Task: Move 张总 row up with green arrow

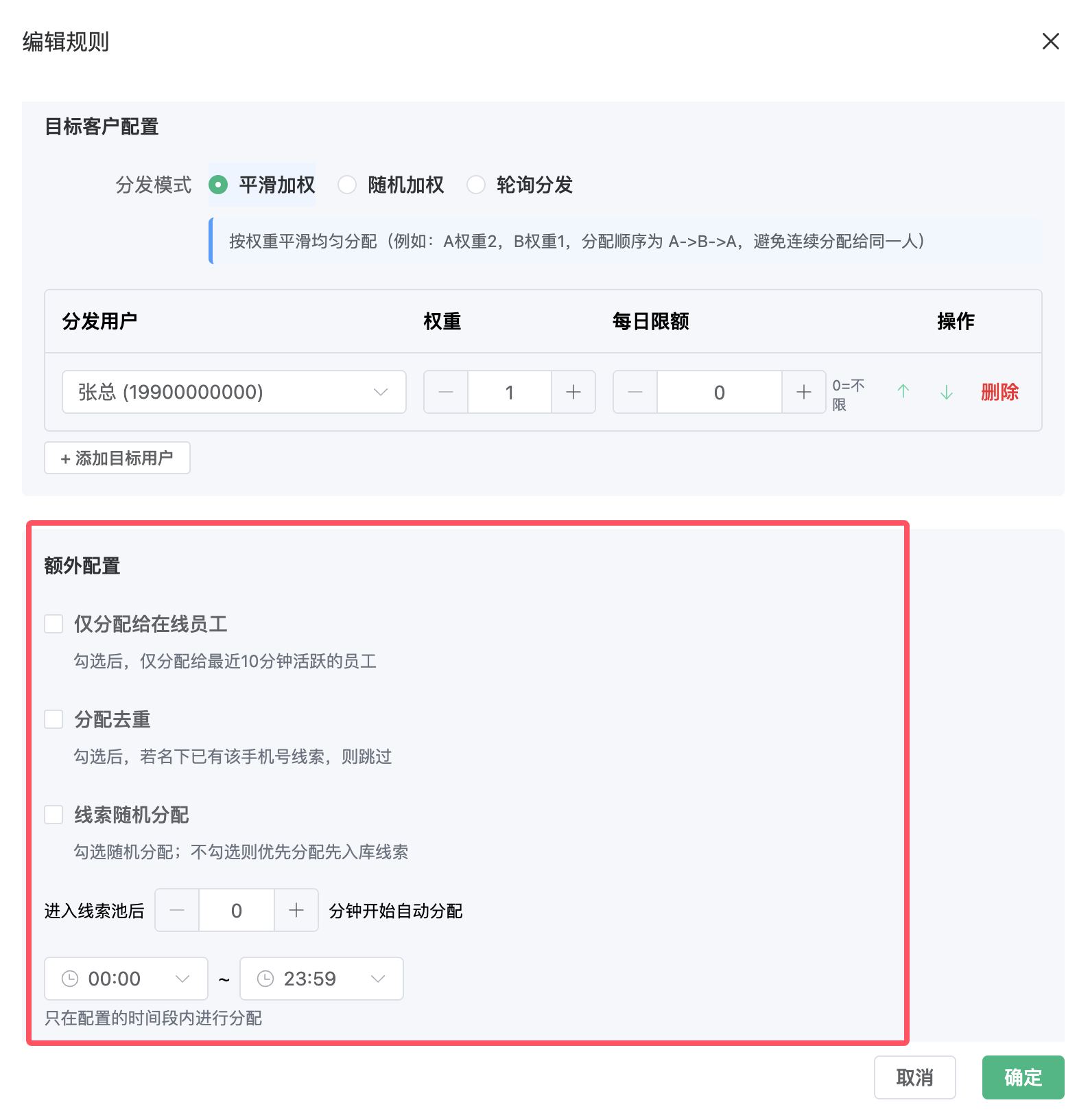Action: [903, 392]
